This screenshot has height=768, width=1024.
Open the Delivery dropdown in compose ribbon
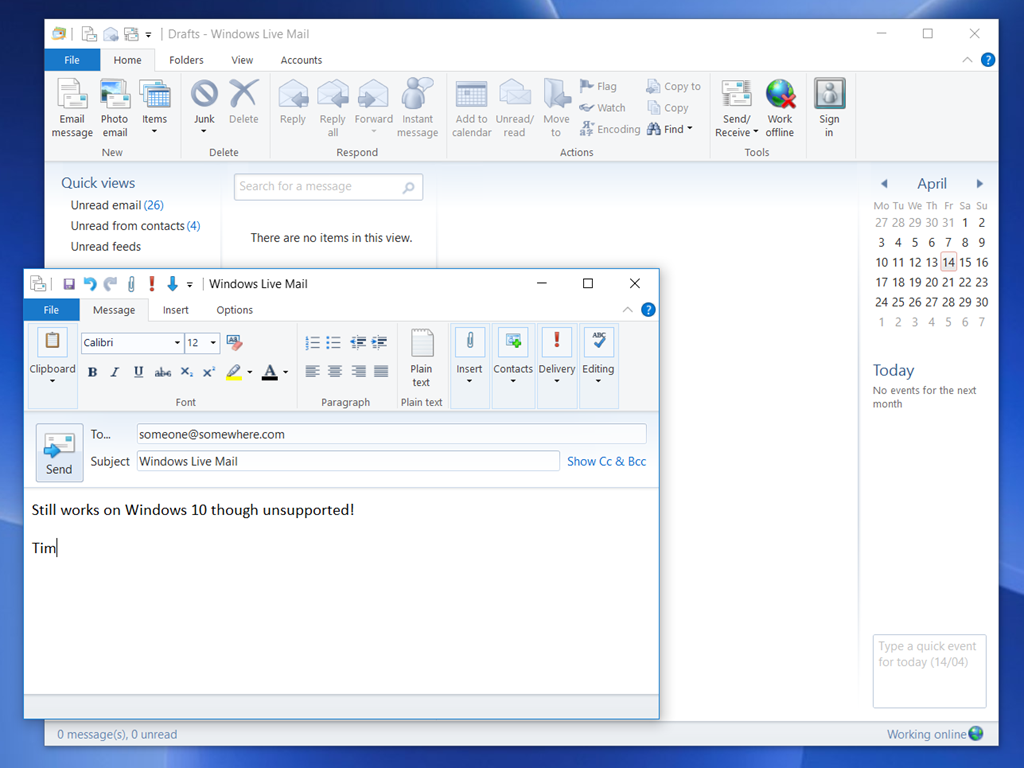click(556, 366)
